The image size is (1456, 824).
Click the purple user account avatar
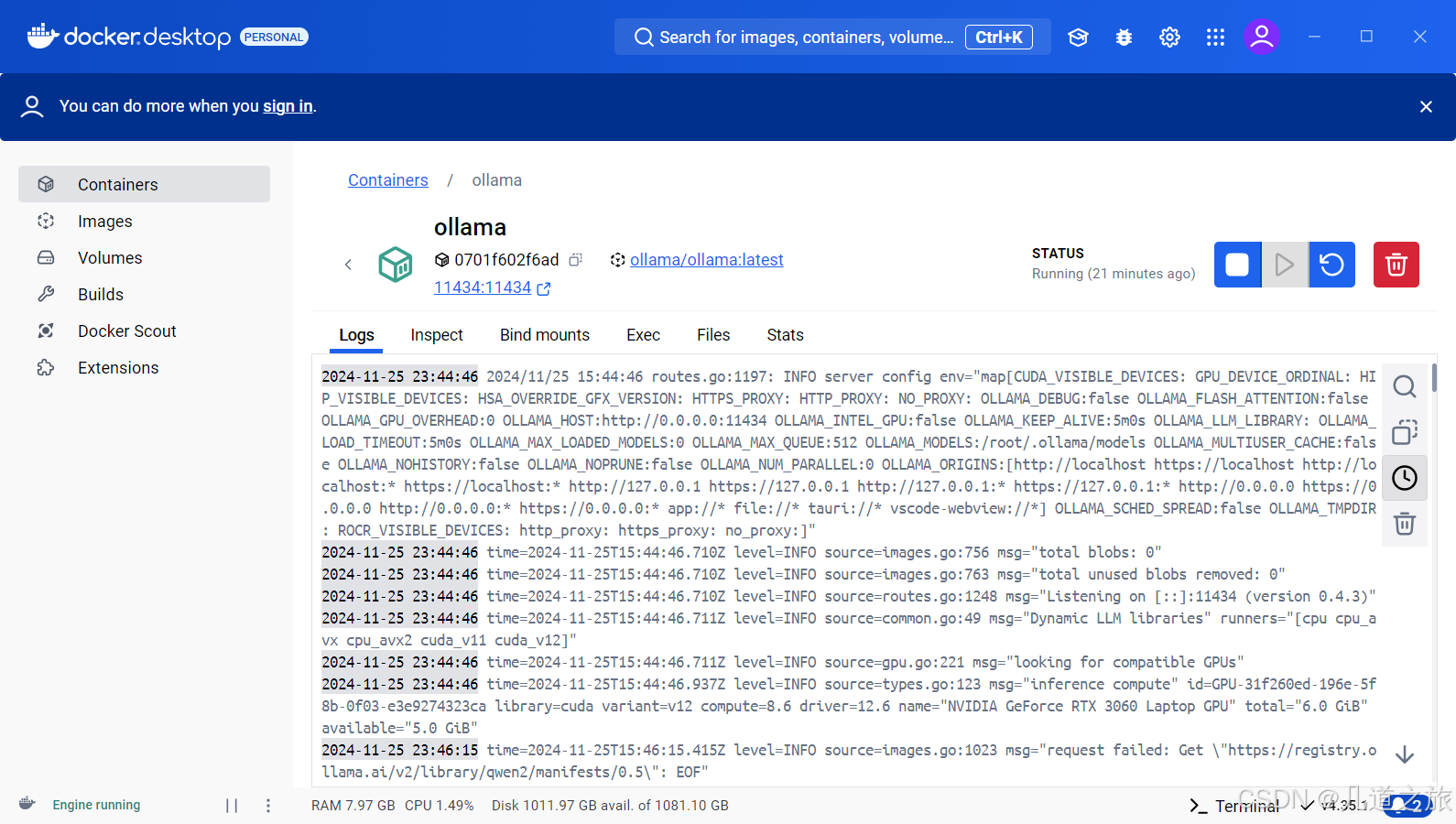click(x=1261, y=37)
